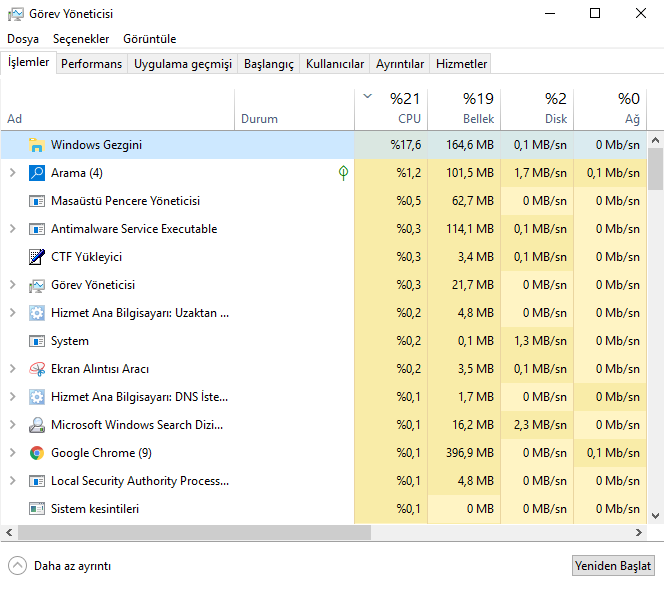Click the Windows Gezgini folder icon
This screenshot has width=664, height=589.
37,145
